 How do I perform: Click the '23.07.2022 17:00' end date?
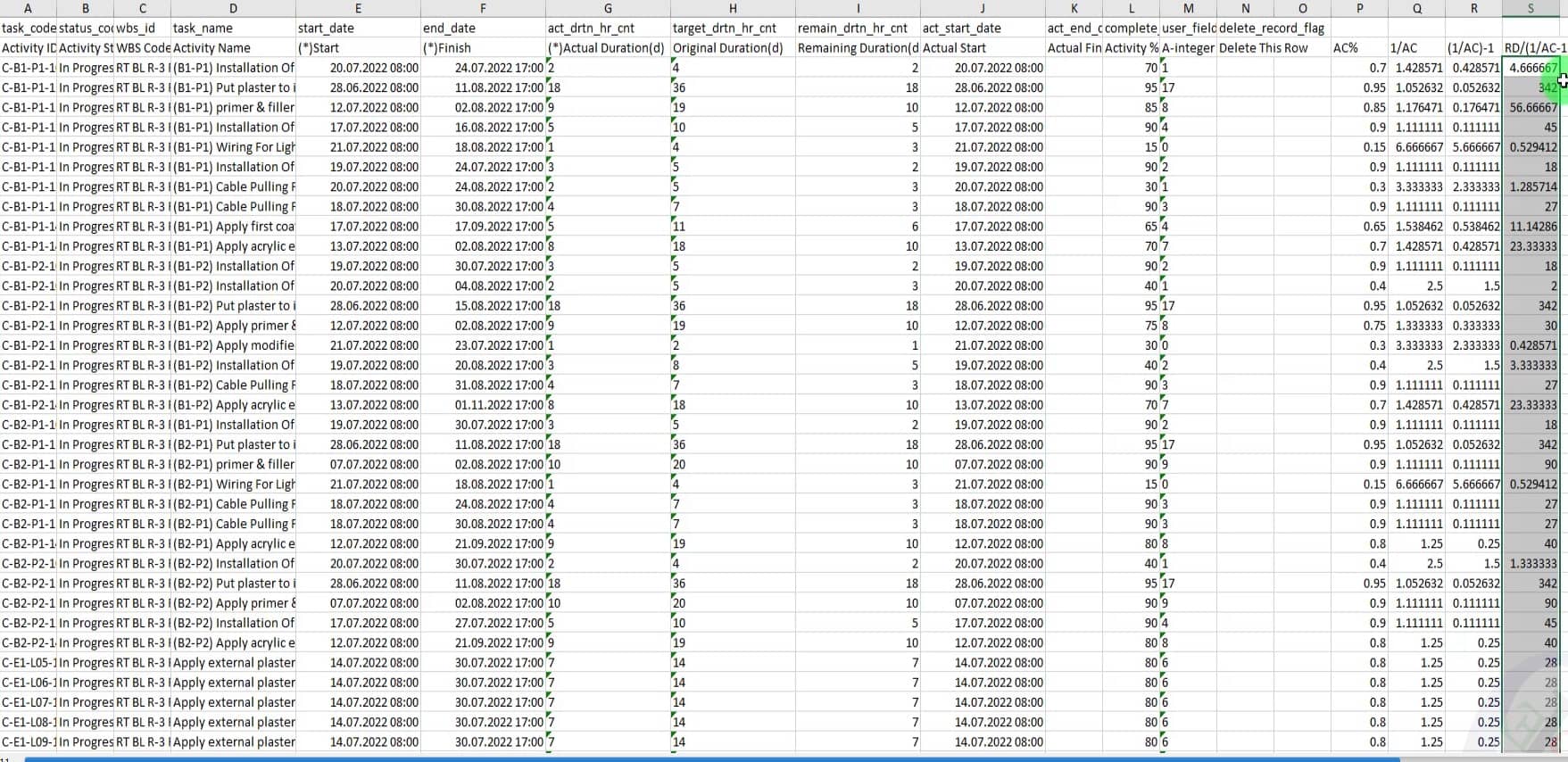tap(483, 345)
